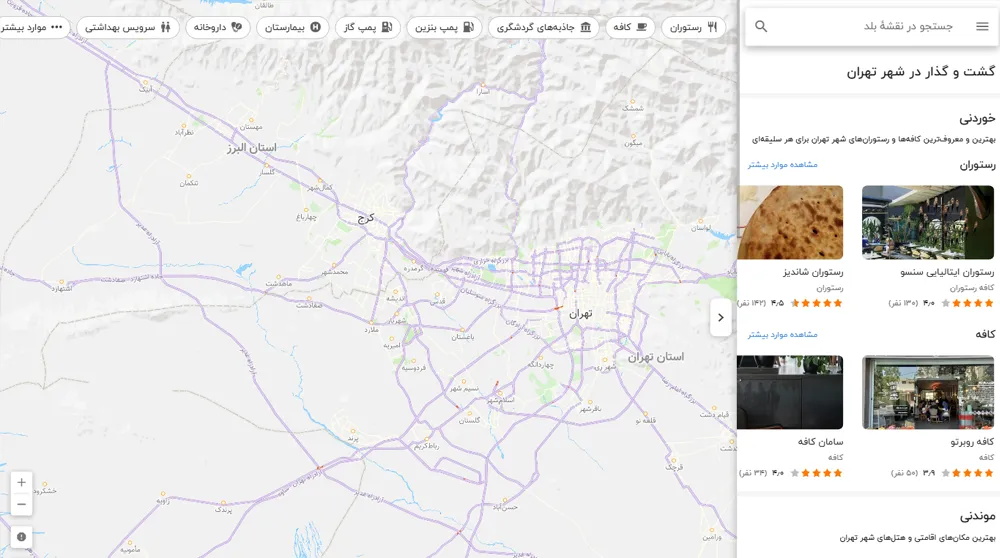This screenshot has height=558, width=1000.
Task: Click the report problem exclamation icon
Action: 21,537
